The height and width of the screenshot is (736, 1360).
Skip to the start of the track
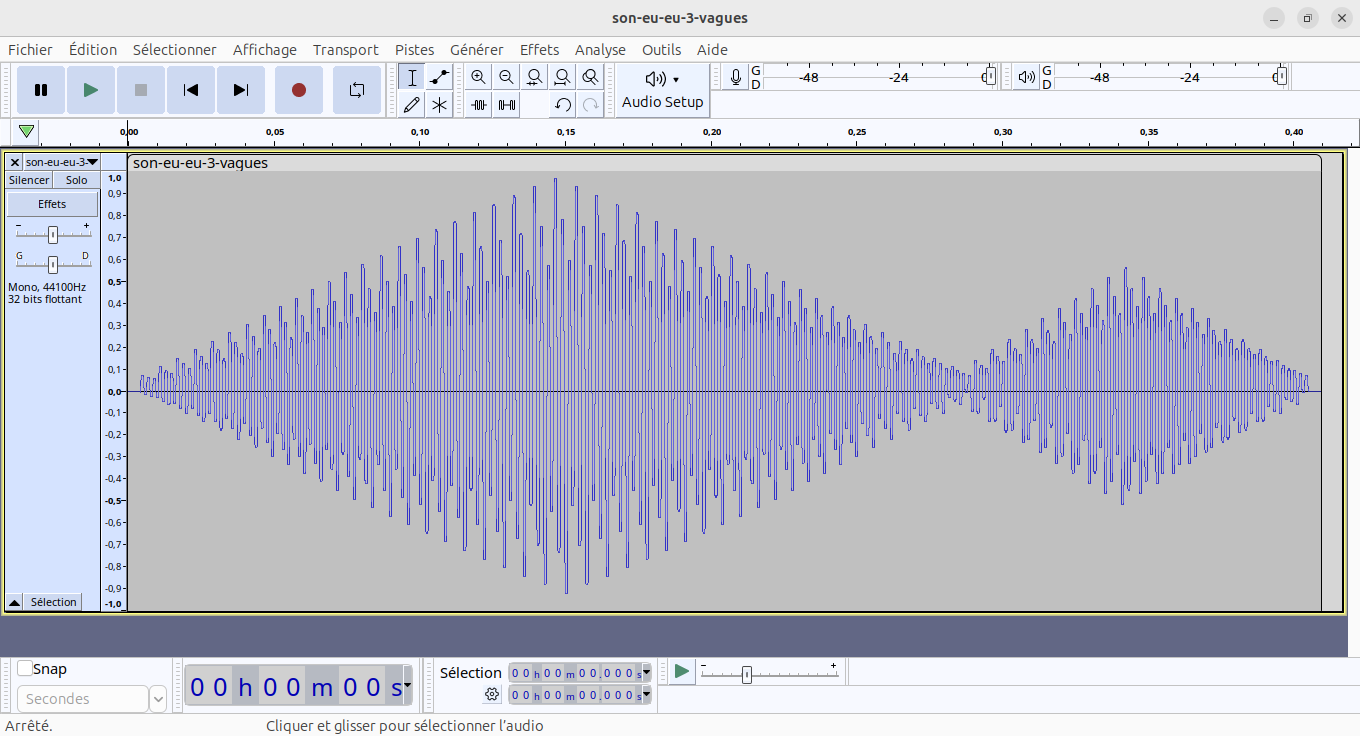point(191,90)
